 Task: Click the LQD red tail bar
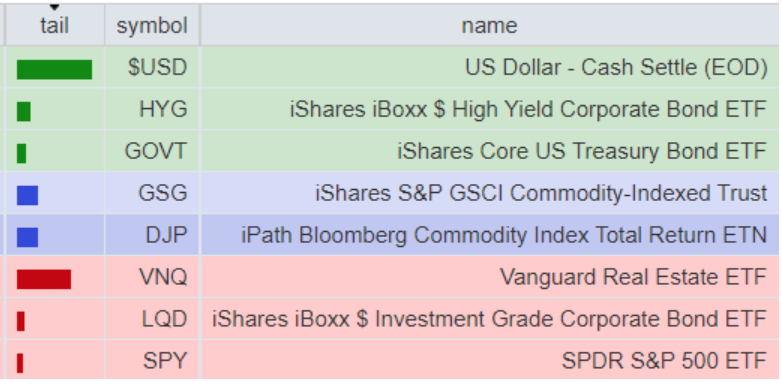20,321
